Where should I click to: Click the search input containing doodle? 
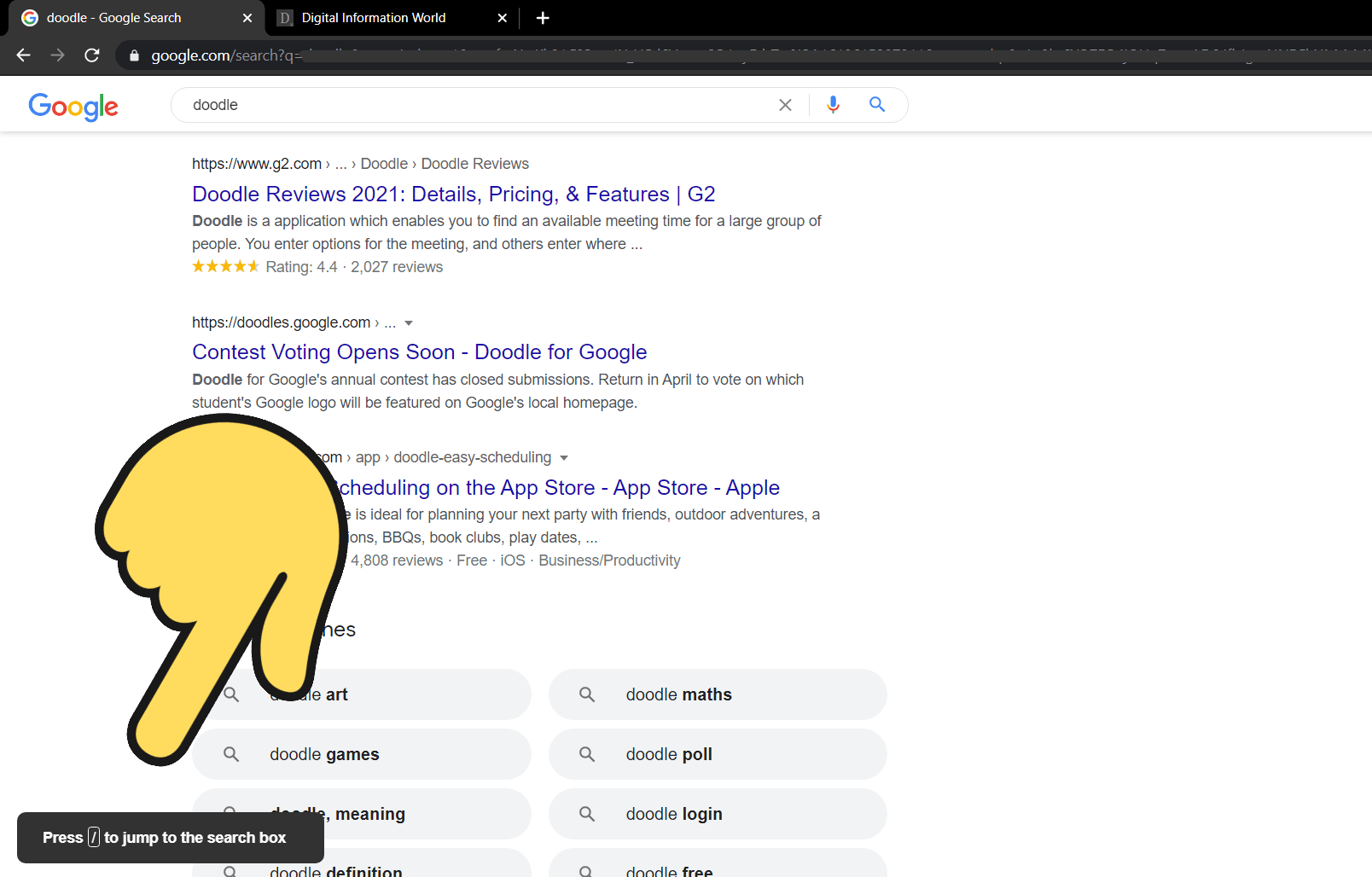[478, 105]
